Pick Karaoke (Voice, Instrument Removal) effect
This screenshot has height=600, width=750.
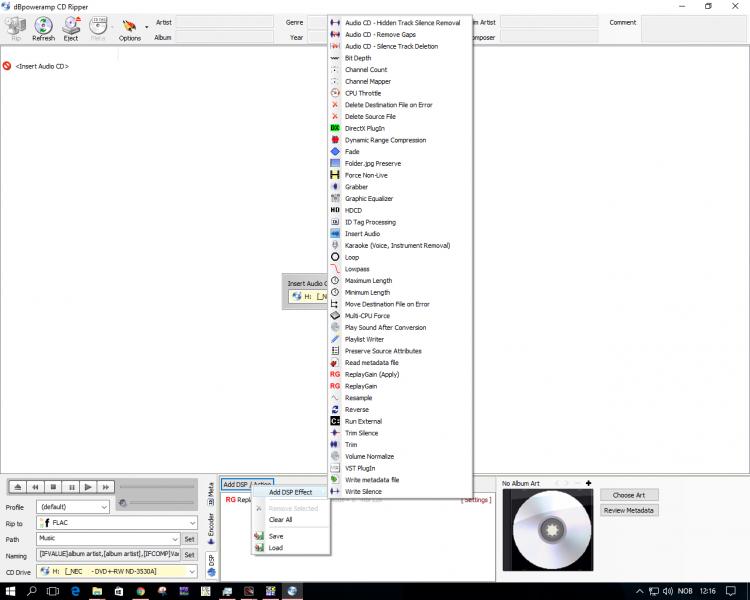397,245
